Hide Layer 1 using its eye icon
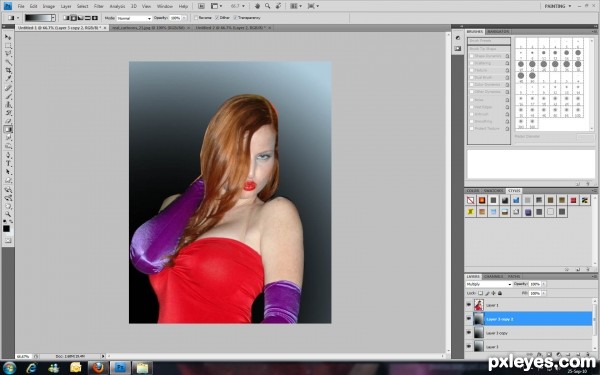Screen dimensions: 600x375 [469, 305]
